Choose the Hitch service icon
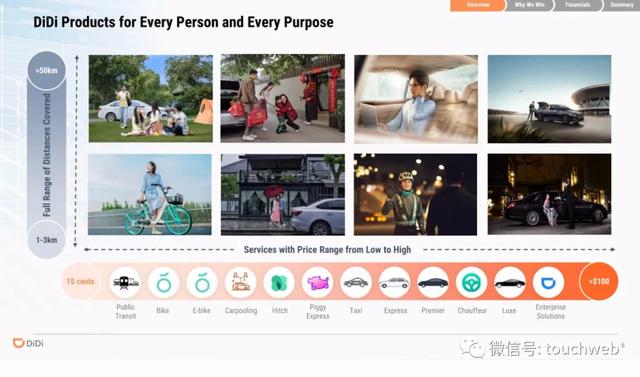The height and width of the screenshot is (377, 640). click(x=279, y=282)
